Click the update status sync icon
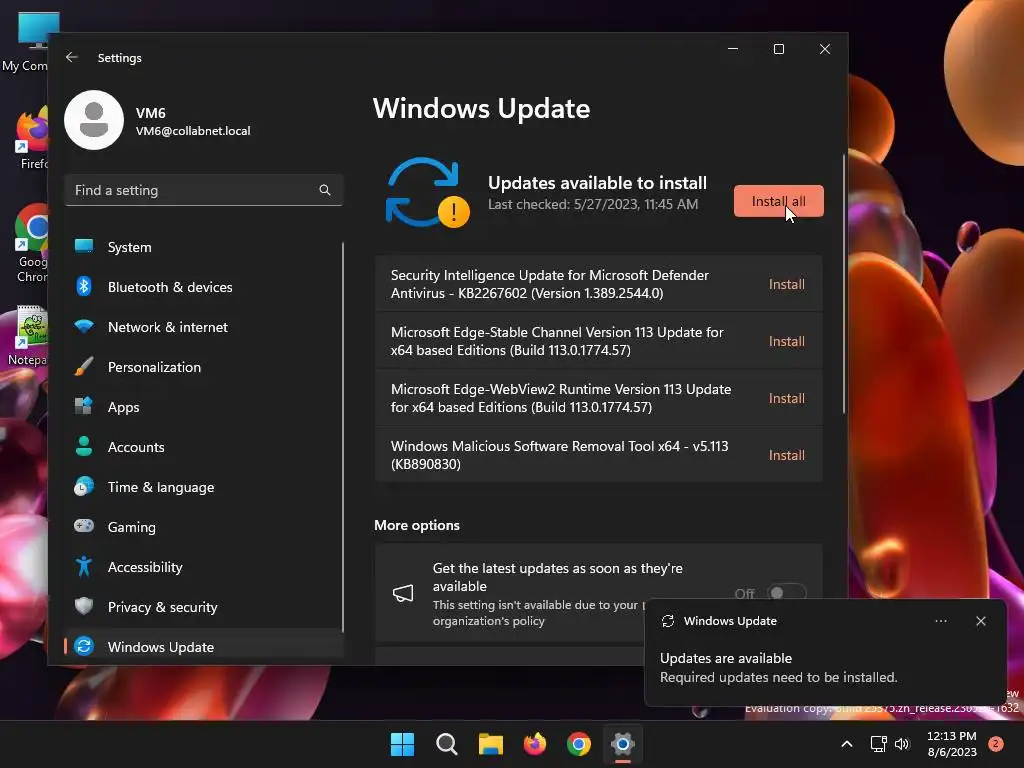The image size is (1024, 768). pyautogui.click(x=426, y=193)
